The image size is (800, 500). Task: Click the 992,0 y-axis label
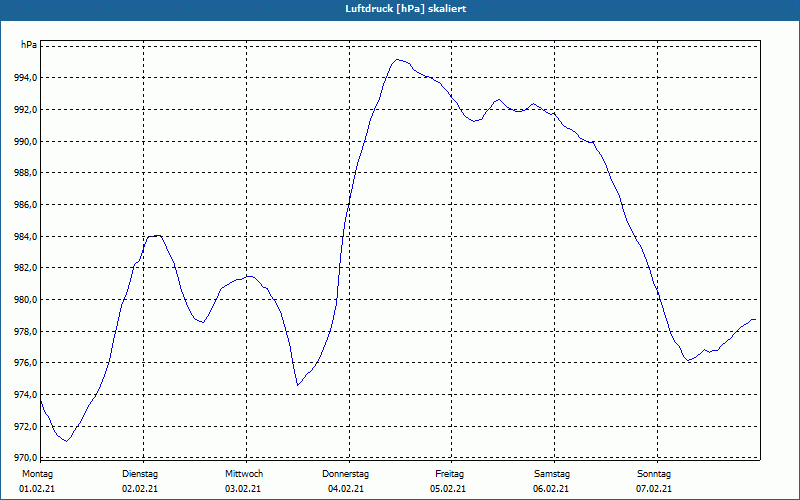(x=26, y=109)
